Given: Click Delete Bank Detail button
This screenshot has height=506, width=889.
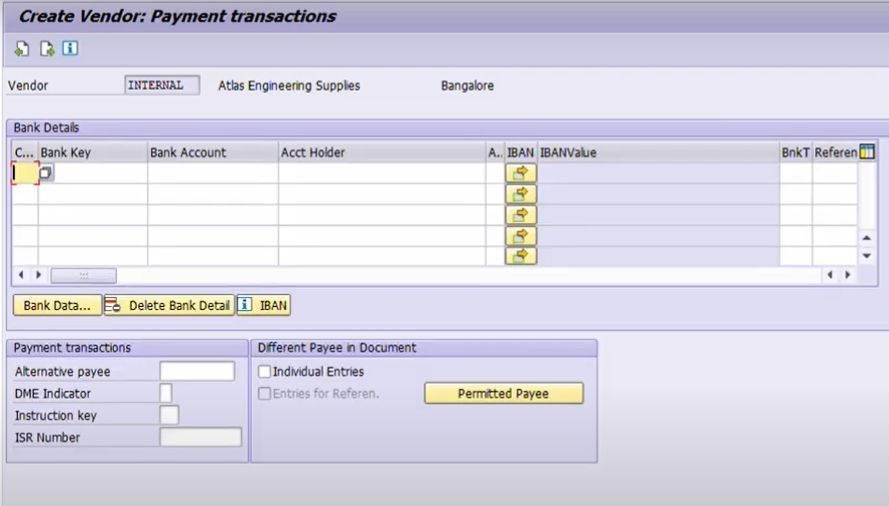Looking at the screenshot, I should point(169,305).
